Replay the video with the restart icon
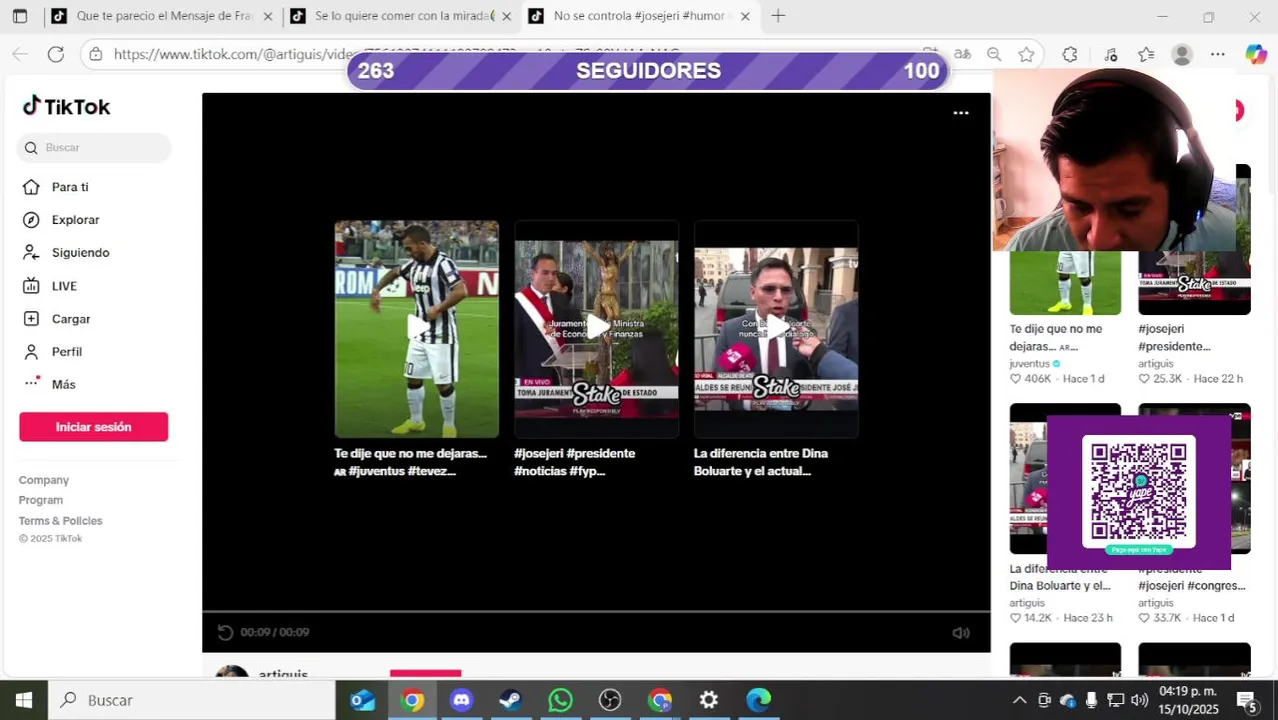The width and height of the screenshot is (1278, 720). coord(225,632)
